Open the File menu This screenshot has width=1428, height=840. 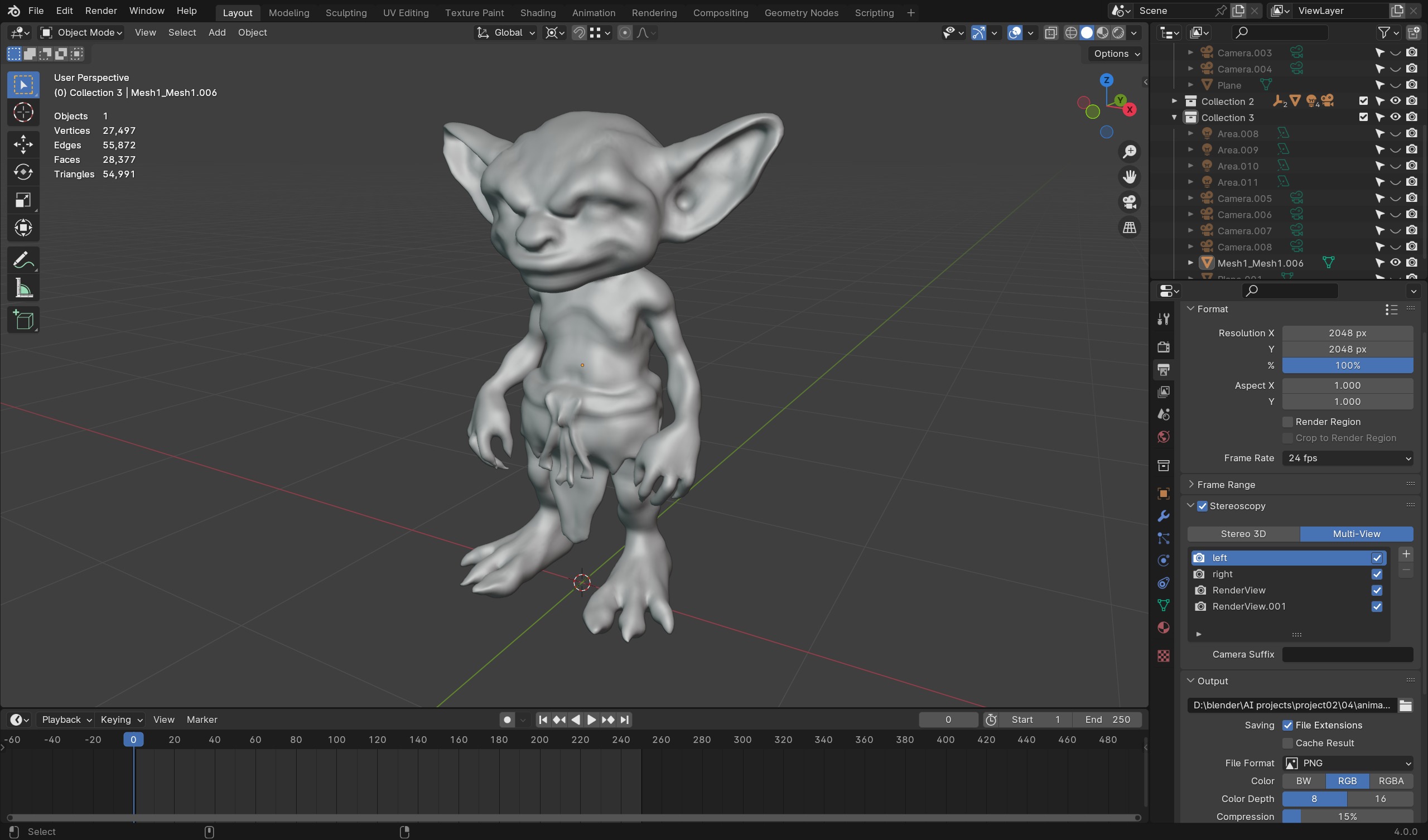click(36, 11)
